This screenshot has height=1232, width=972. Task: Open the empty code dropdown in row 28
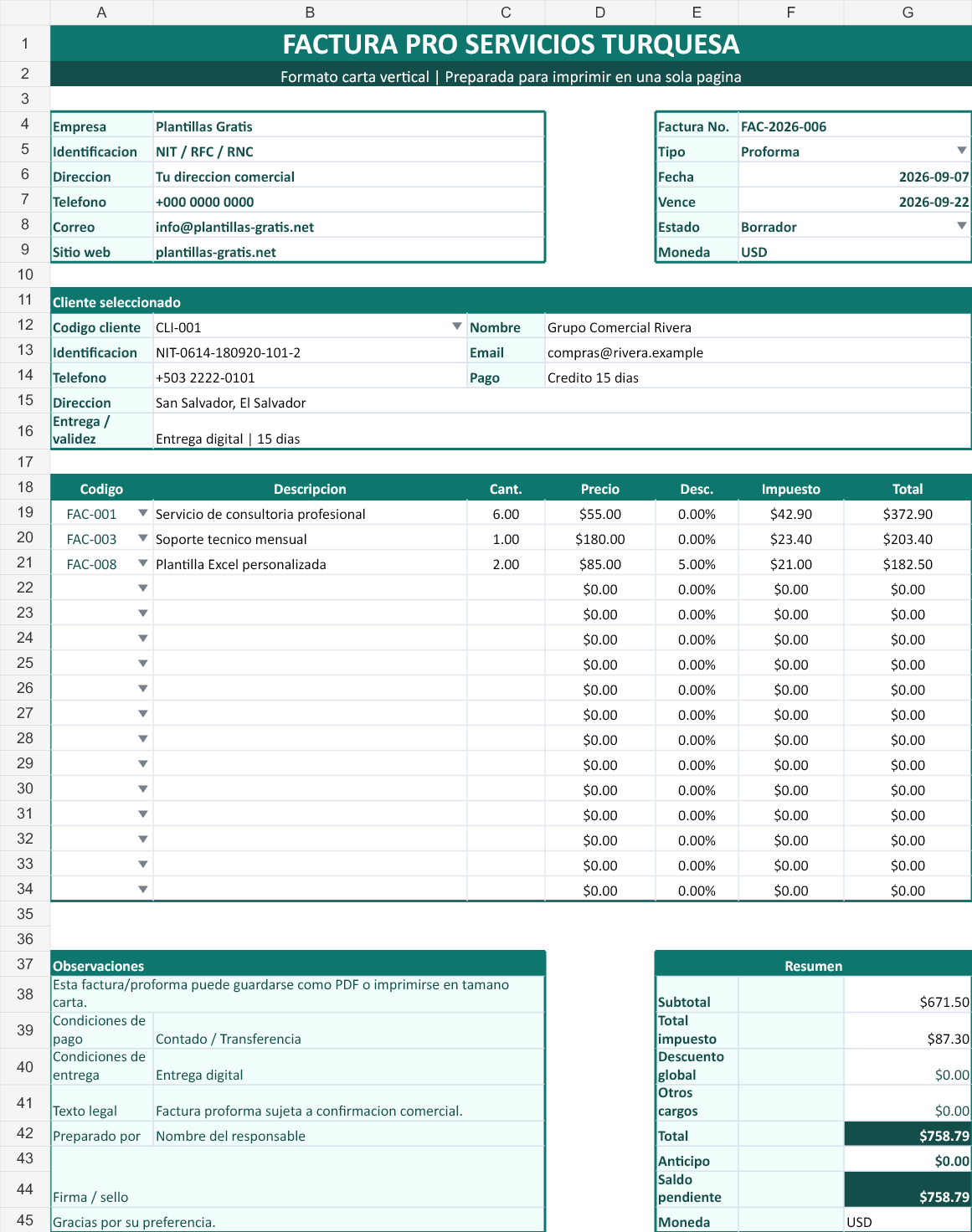point(143,739)
